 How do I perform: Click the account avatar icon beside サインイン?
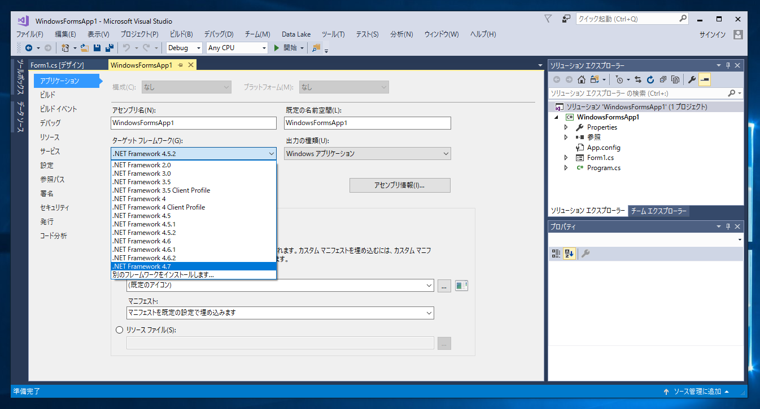(x=738, y=34)
